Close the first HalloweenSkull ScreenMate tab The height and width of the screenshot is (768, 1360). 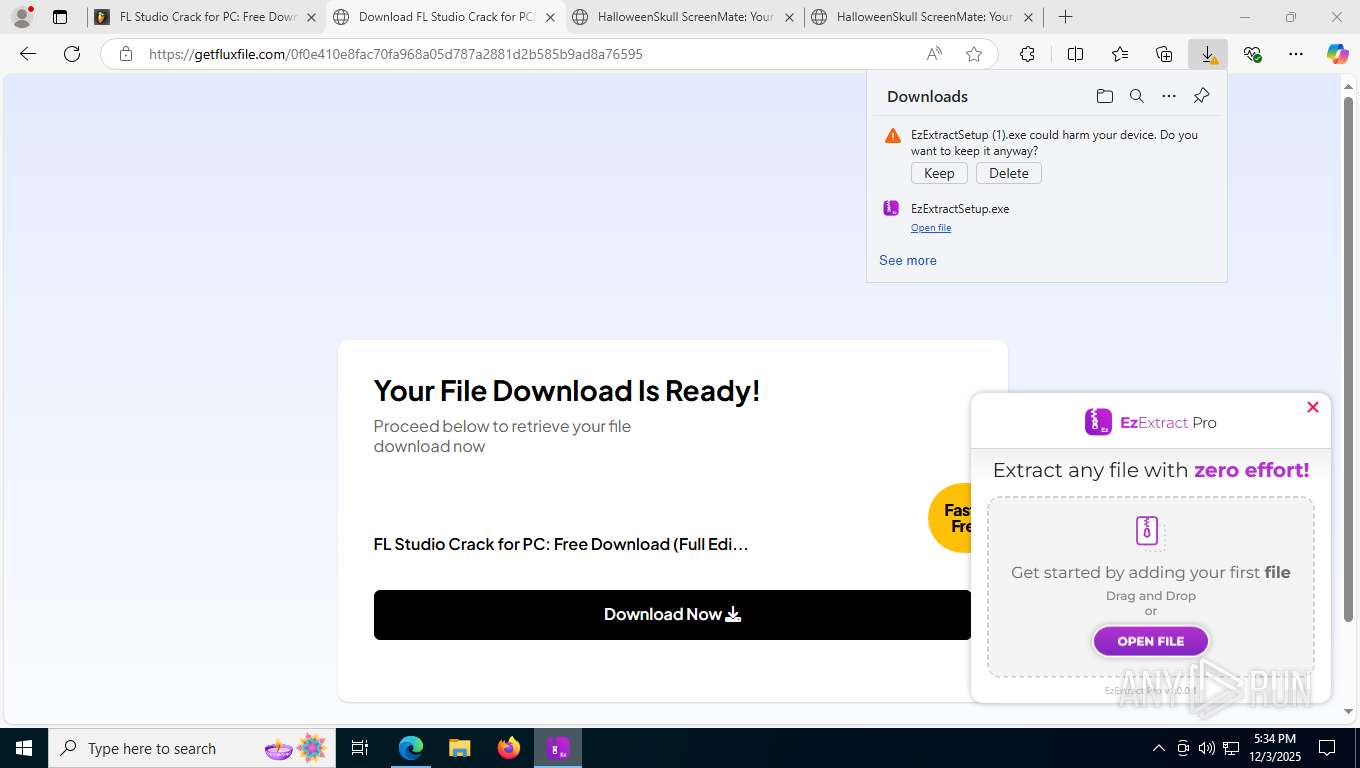pos(789,17)
